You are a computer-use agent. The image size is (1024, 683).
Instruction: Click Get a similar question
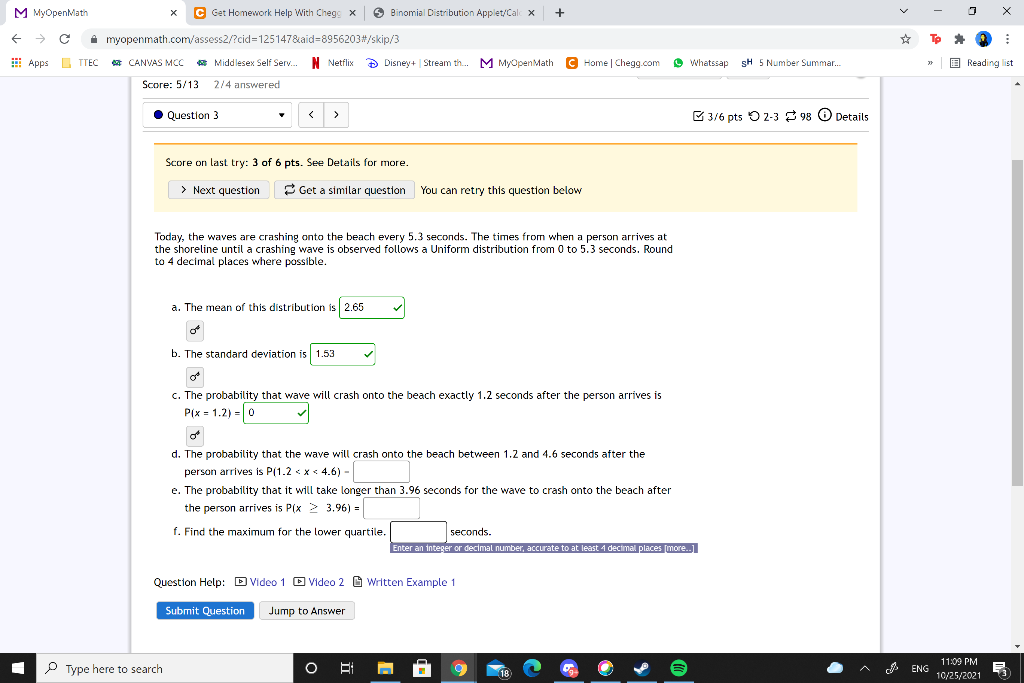pyautogui.click(x=343, y=189)
